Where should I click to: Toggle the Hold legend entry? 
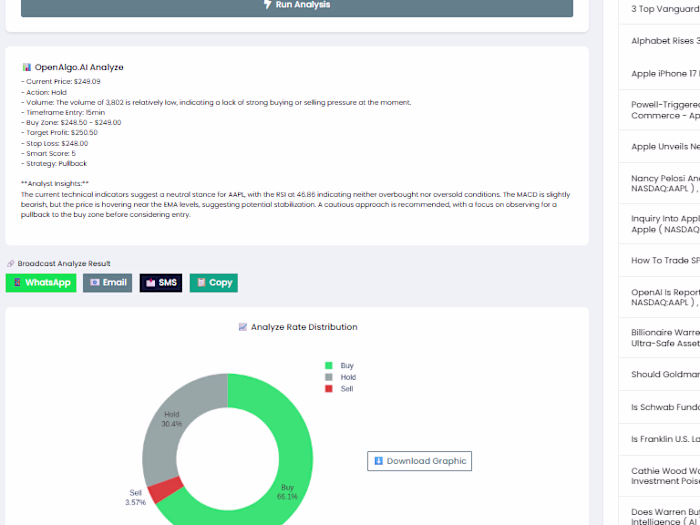click(341, 377)
